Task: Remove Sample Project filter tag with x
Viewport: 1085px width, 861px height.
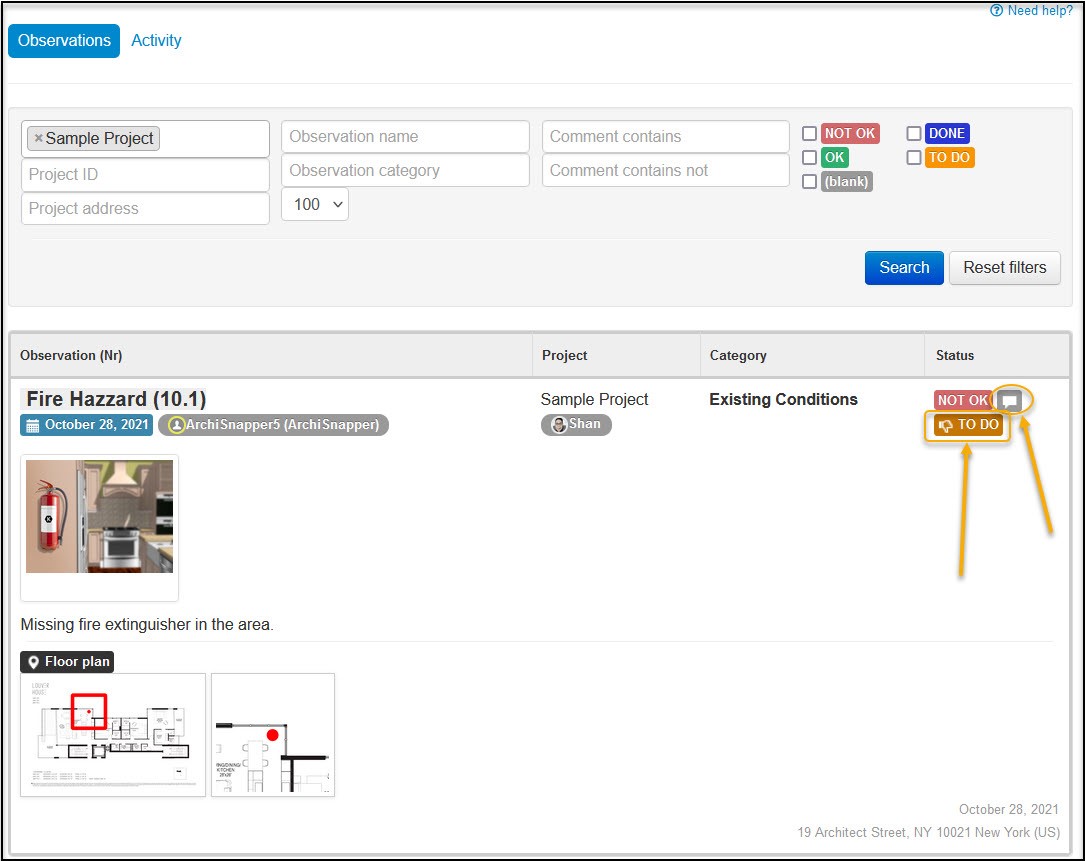Action: click(39, 138)
